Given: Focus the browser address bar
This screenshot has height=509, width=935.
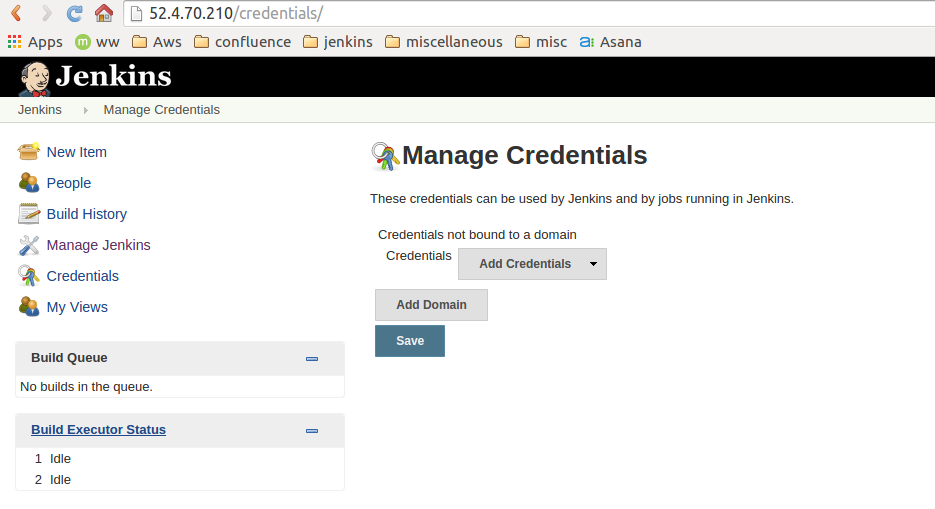Looking at the screenshot, I should [x=531, y=13].
